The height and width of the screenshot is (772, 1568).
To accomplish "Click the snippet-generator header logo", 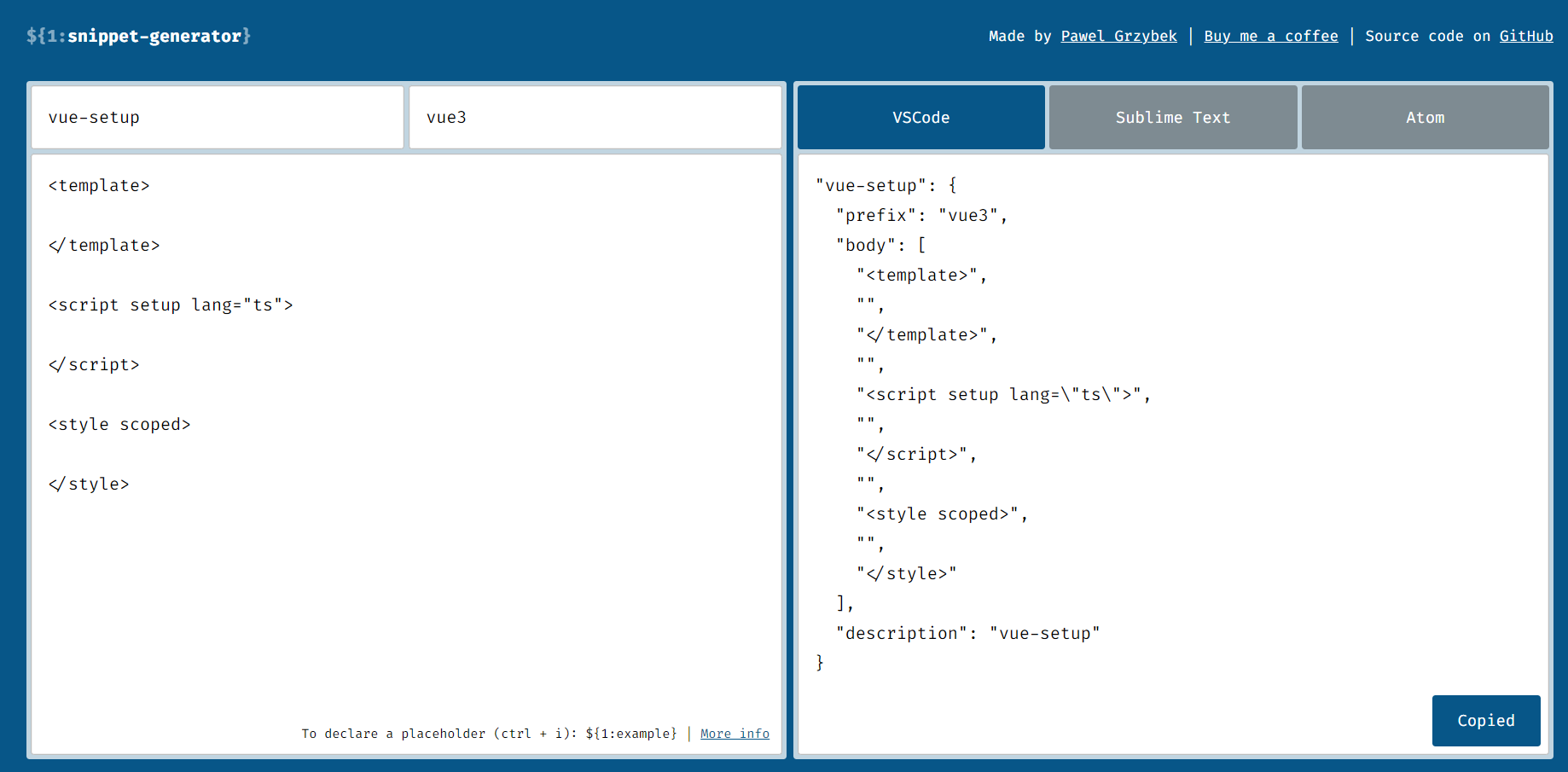I will [138, 36].
